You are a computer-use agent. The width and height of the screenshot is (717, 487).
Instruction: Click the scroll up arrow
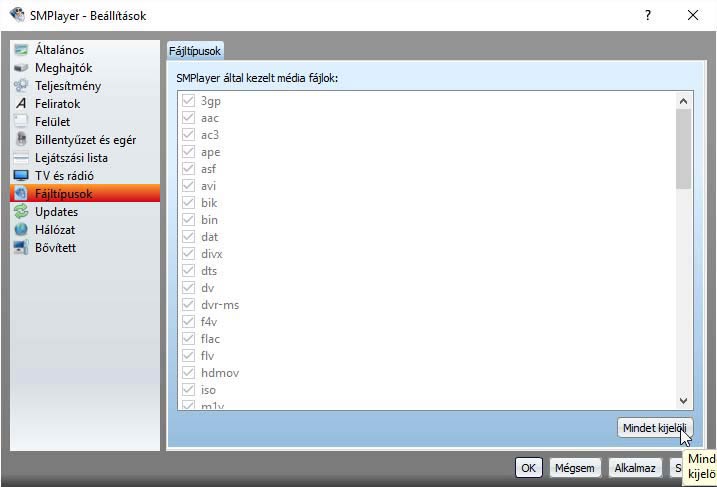(x=683, y=101)
